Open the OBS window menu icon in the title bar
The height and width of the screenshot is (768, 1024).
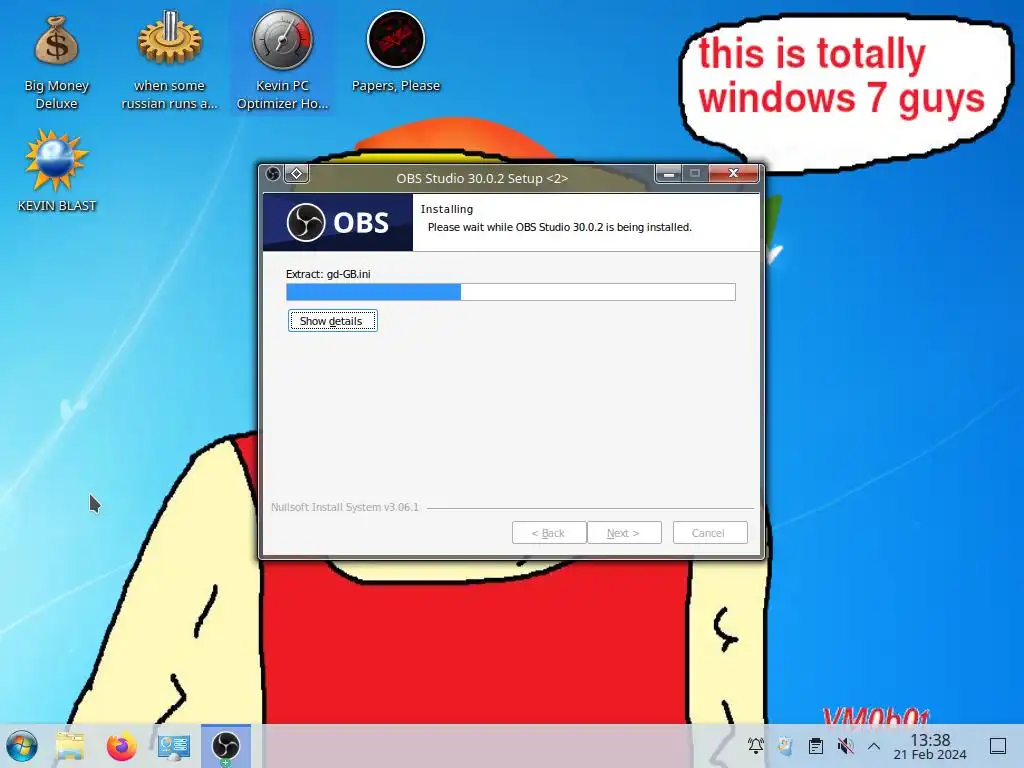273,174
